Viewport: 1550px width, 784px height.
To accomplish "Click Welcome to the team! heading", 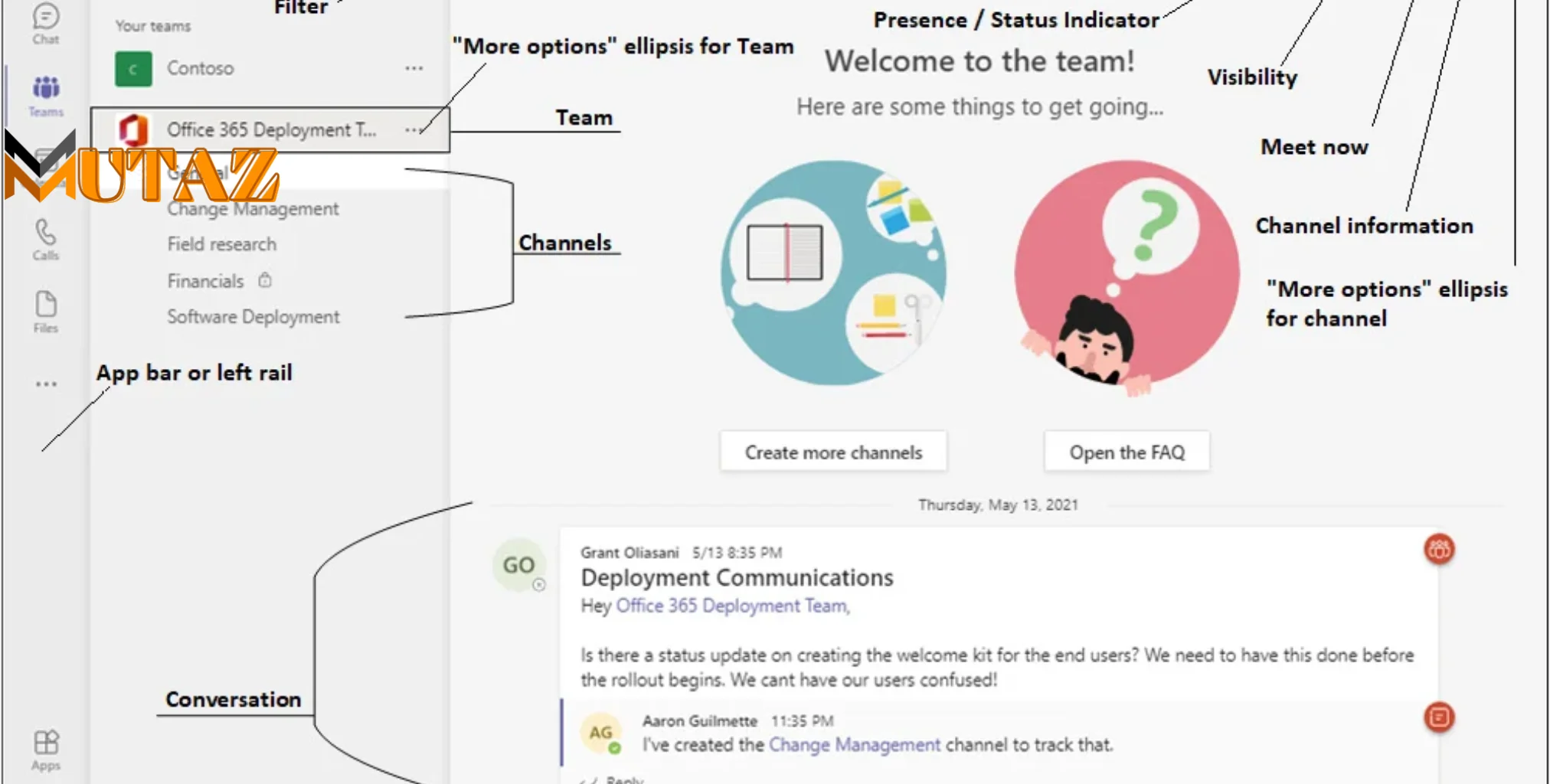I will point(979,61).
